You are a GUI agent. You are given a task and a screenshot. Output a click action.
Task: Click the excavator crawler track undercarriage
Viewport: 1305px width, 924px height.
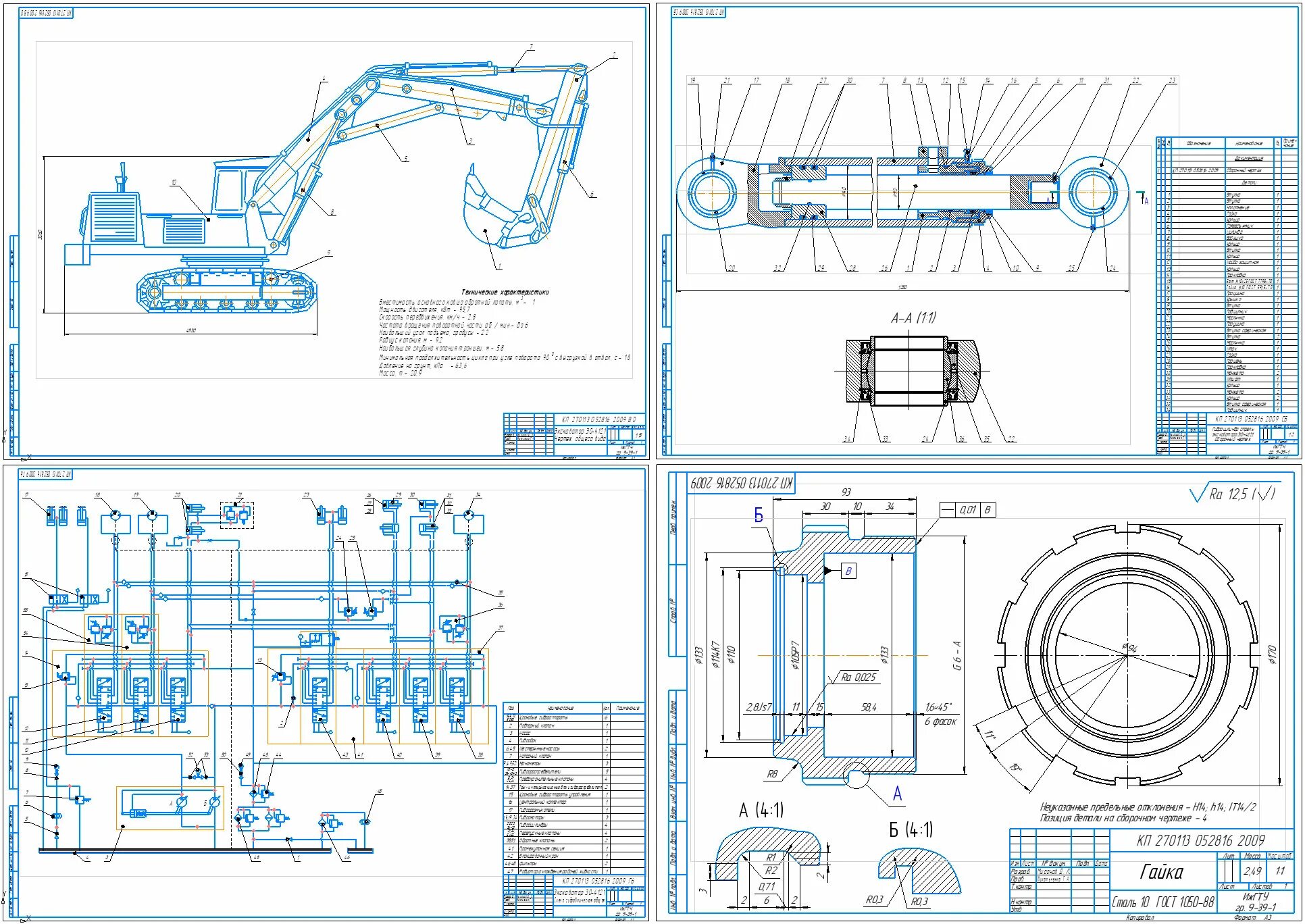227,291
